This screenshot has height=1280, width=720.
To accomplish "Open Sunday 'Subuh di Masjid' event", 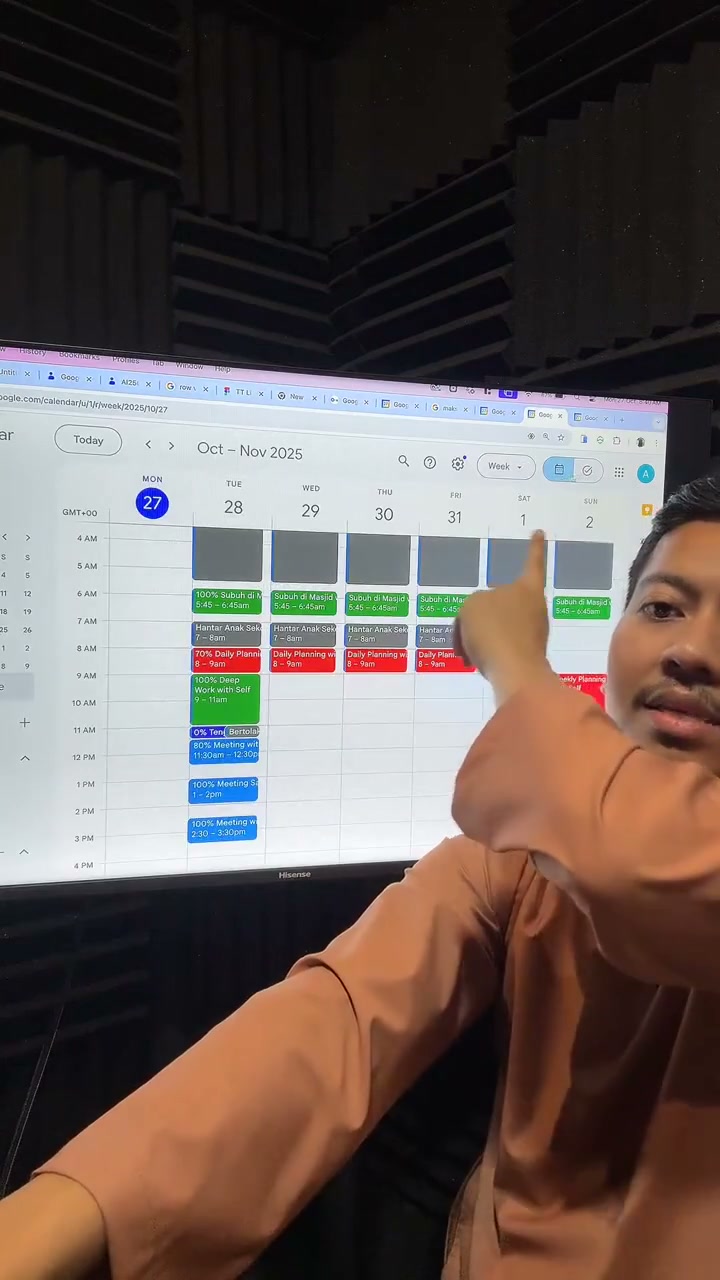I will click(x=582, y=607).
